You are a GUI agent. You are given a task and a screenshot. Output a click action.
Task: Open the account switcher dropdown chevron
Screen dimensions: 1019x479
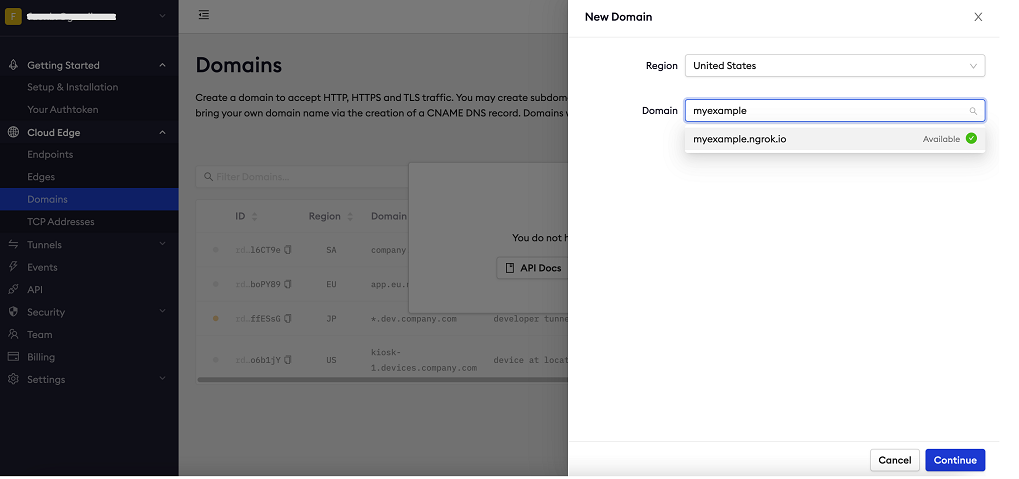(x=162, y=16)
